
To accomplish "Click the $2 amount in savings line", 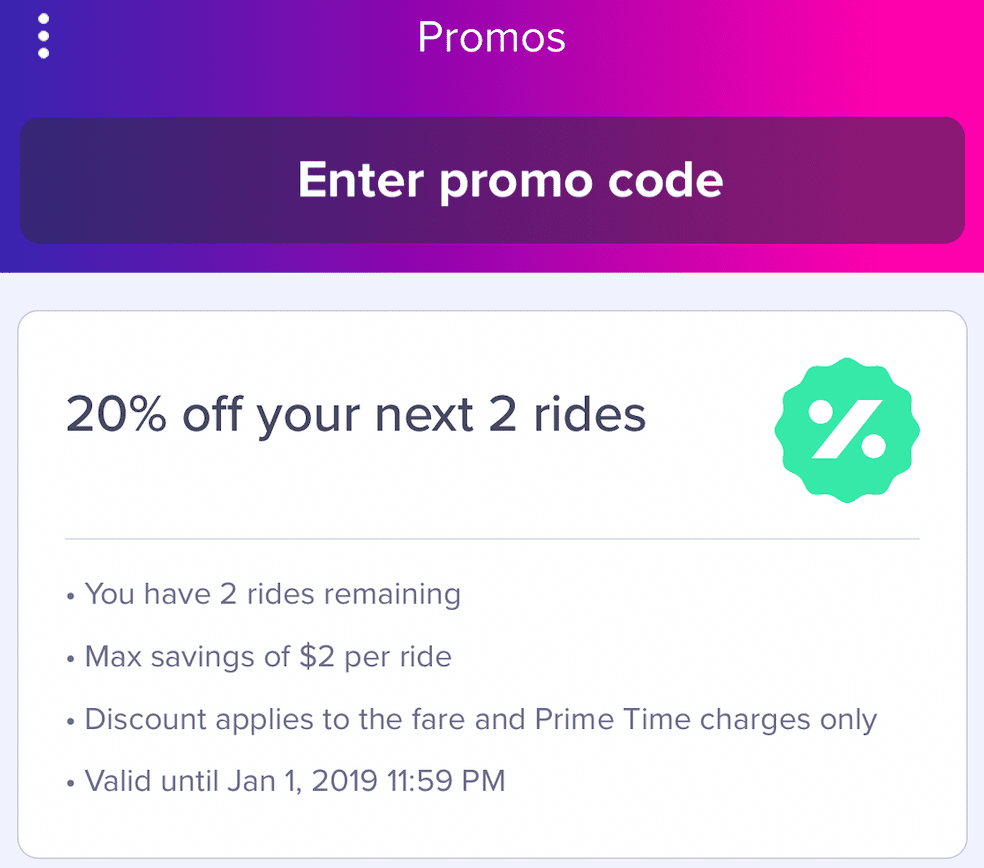I will pyautogui.click(x=317, y=657).
